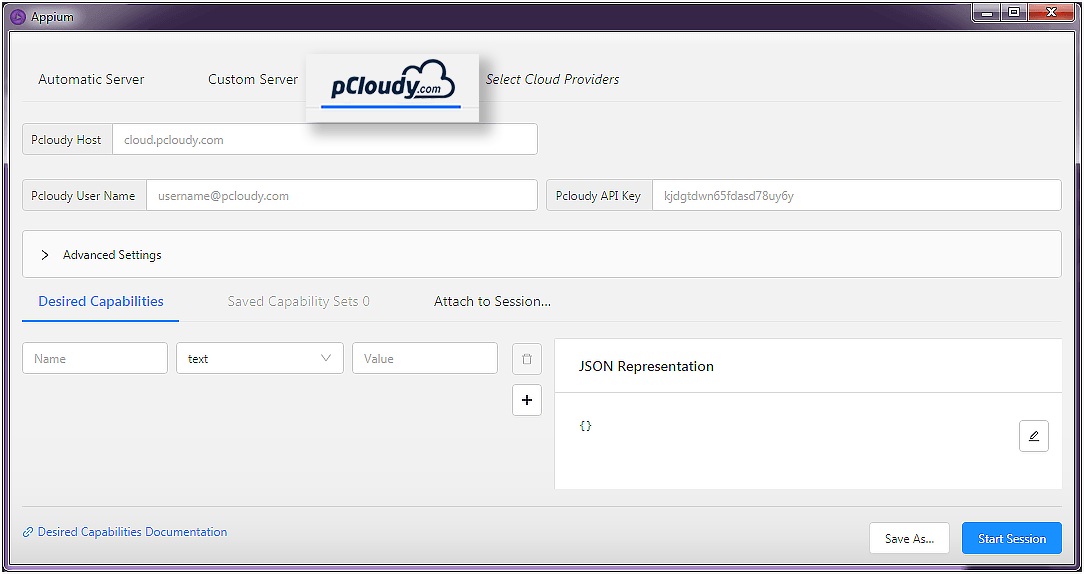The image size is (1084, 574).
Task: Click the Appium logo in the title bar
Action: point(17,17)
